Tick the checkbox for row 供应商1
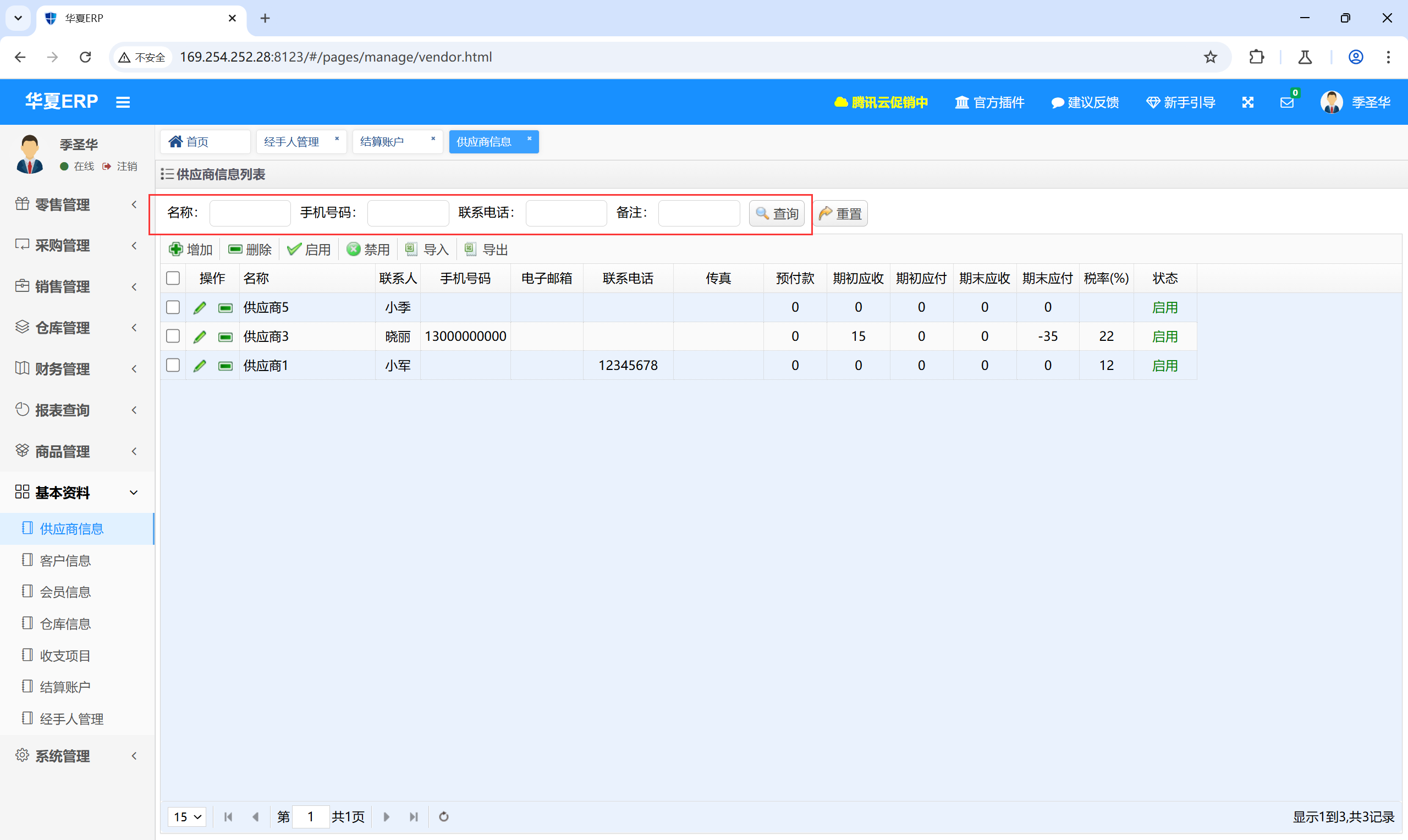 tap(173, 365)
